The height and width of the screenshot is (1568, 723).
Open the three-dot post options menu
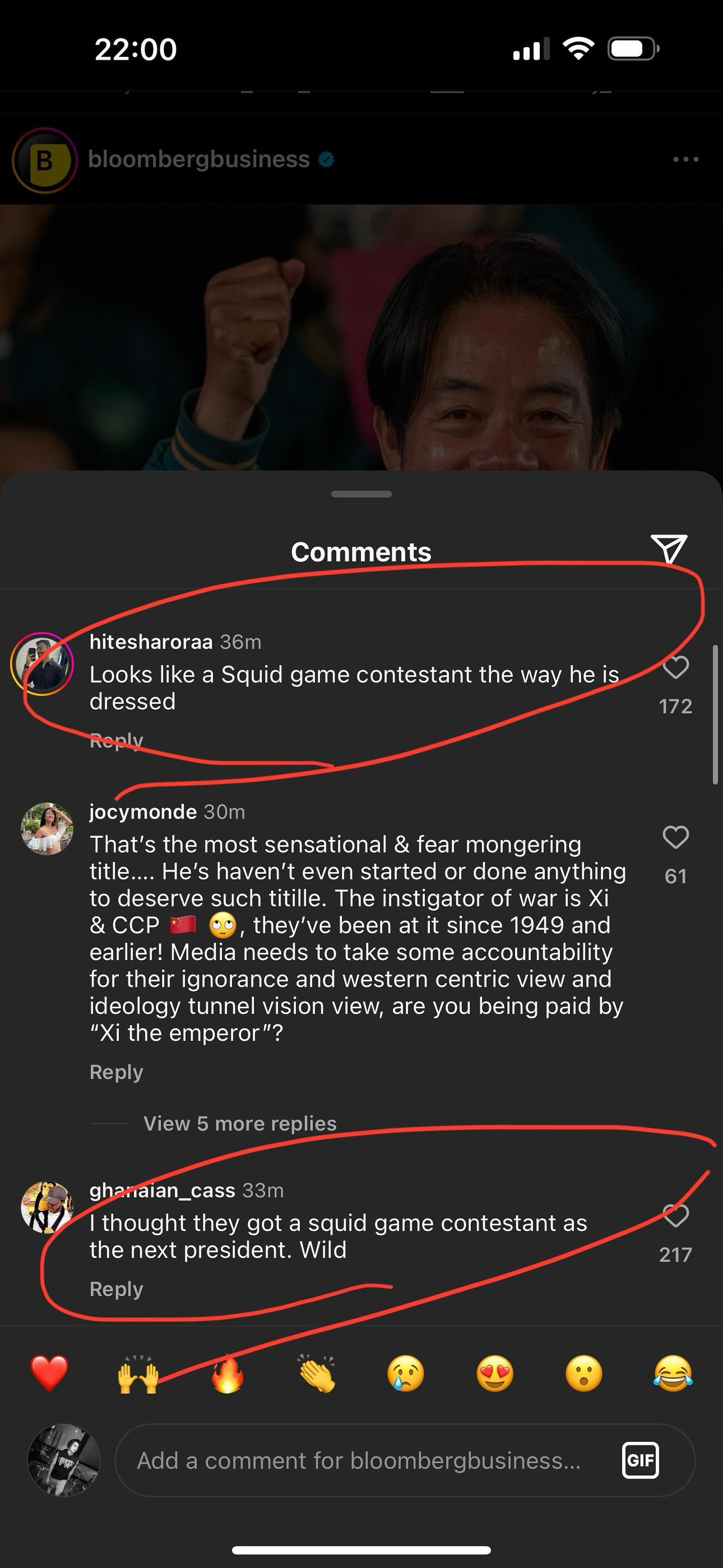coord(686,159)
